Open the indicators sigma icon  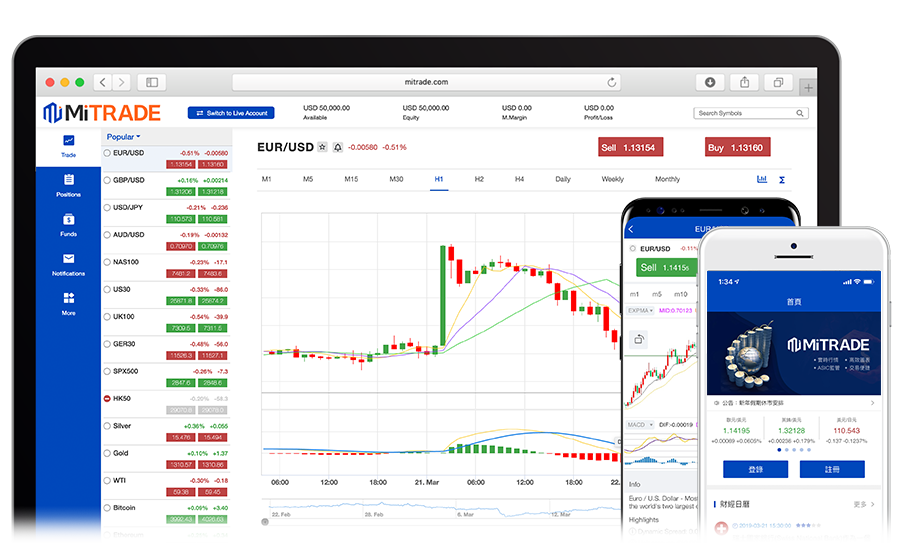[x=782, y=179]
